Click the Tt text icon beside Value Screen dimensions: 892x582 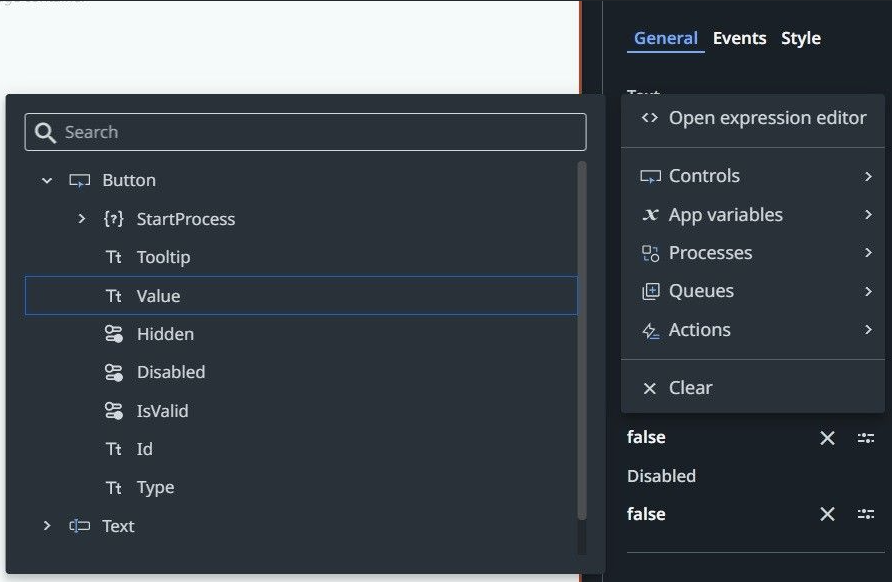tap(113, 295)
